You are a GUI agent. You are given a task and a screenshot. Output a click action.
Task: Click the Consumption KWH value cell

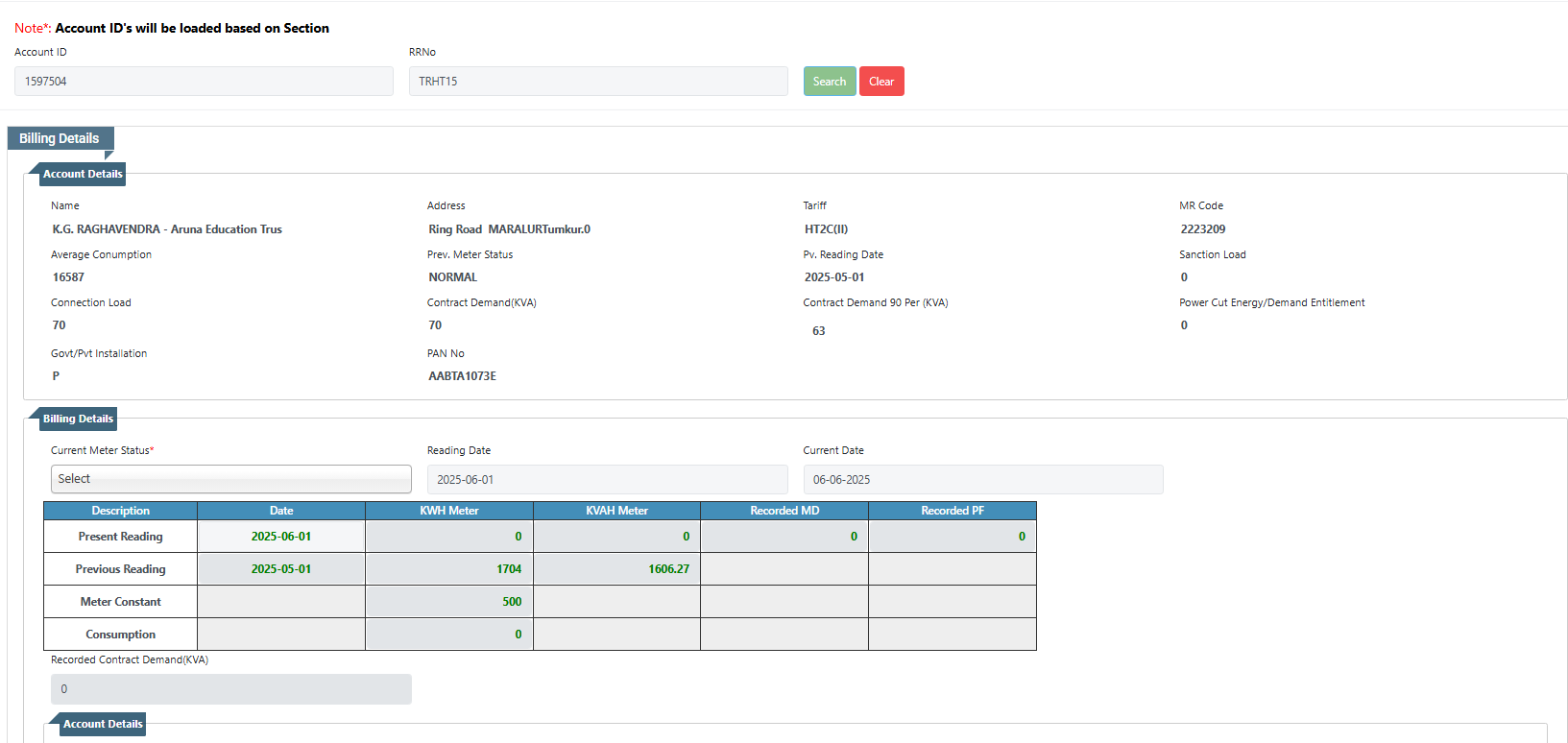[449, 635]
